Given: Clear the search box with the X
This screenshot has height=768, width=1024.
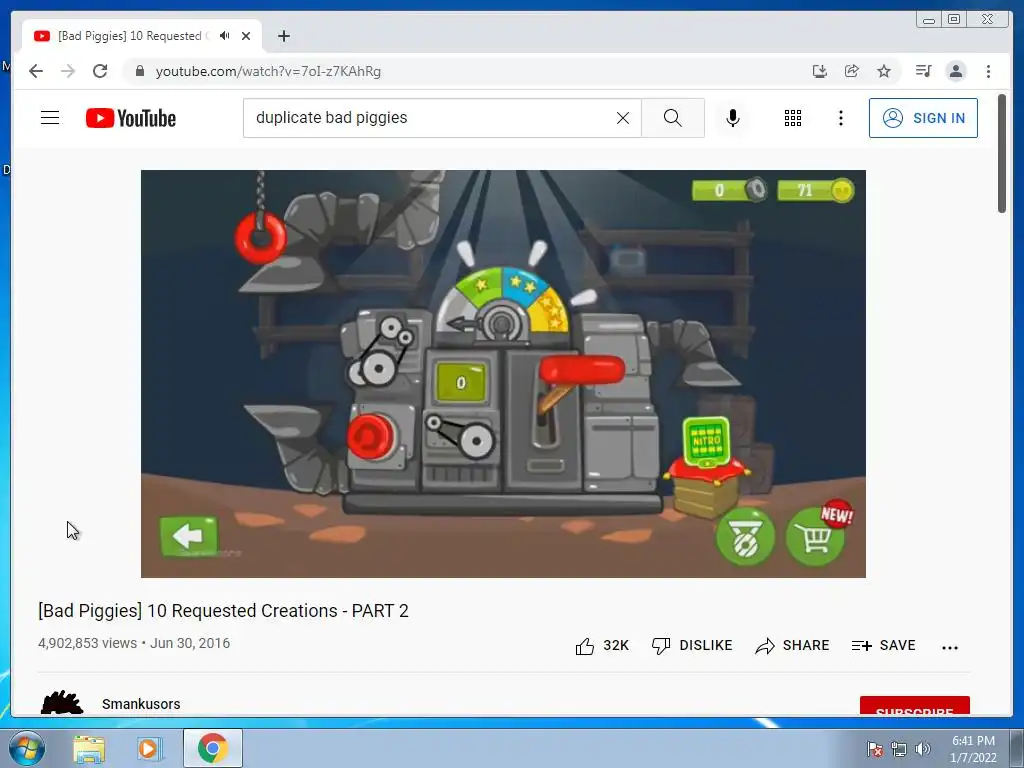Looking at the screenshot, I should coord(623,118).
